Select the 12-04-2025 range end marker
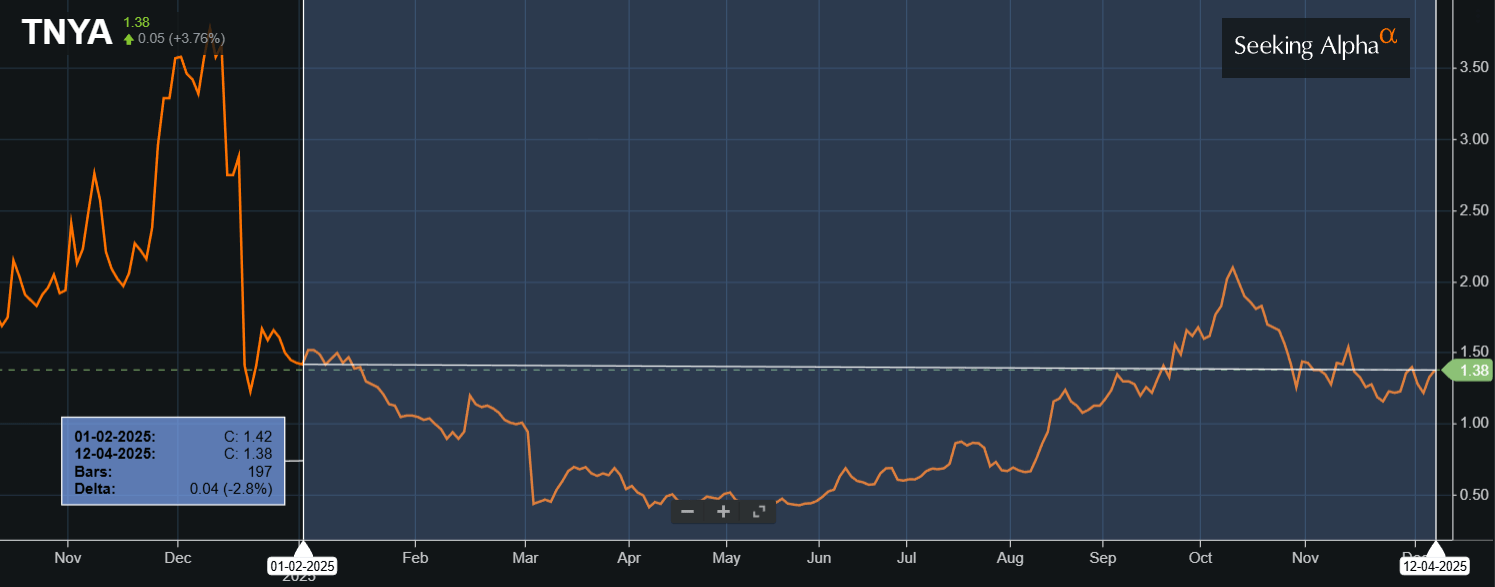The height and width of the screenshot is (587, 1495). [1436, 566]
